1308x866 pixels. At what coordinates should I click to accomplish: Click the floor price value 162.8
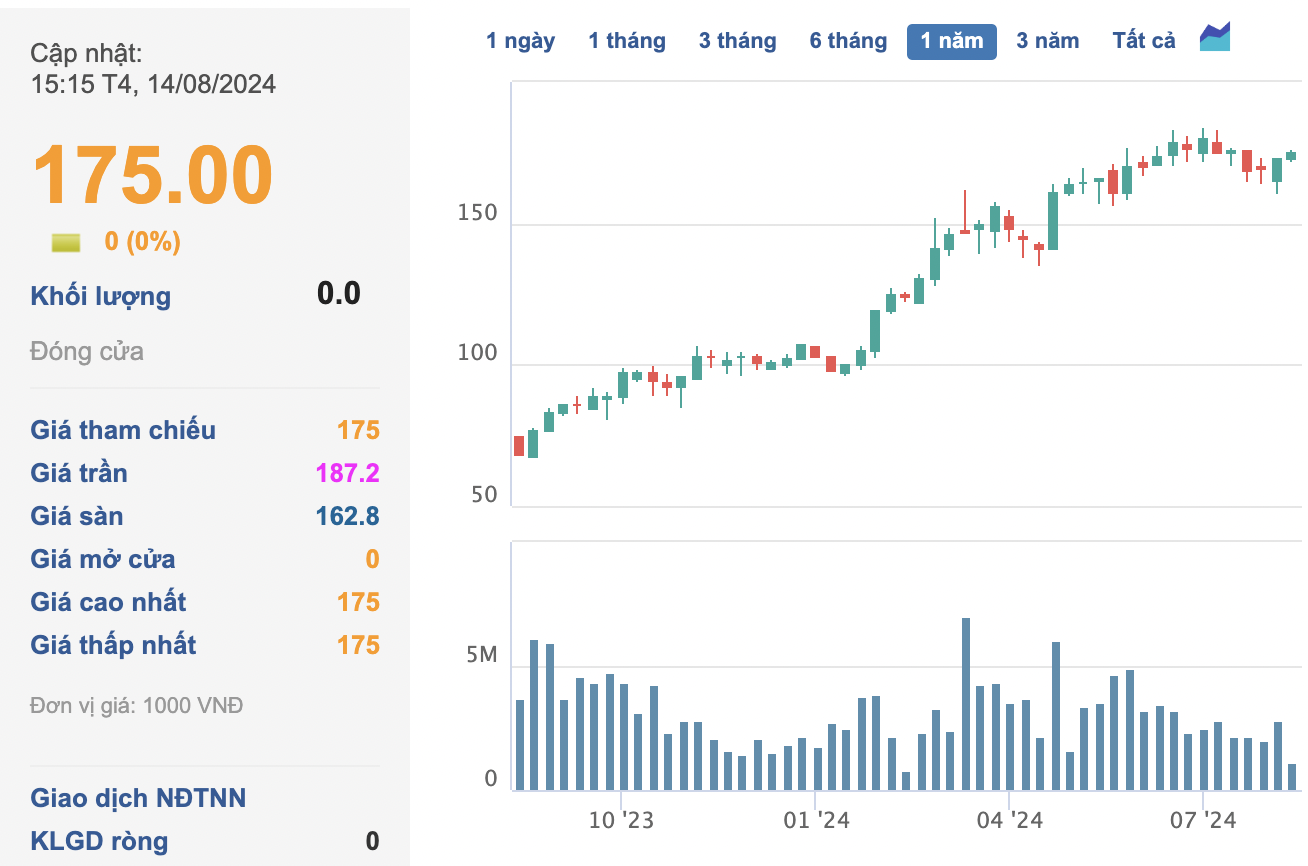click(348, 516)
